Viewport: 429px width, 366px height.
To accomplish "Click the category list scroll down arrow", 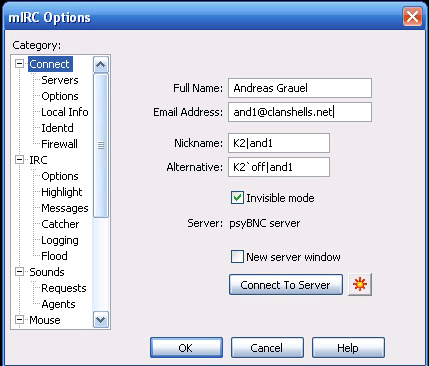I will point(101,320).
